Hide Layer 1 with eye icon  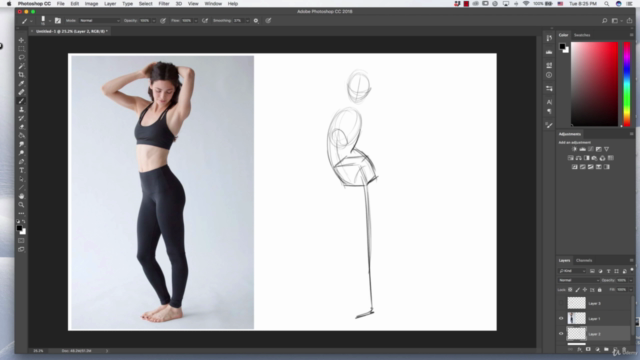point(561,318)
